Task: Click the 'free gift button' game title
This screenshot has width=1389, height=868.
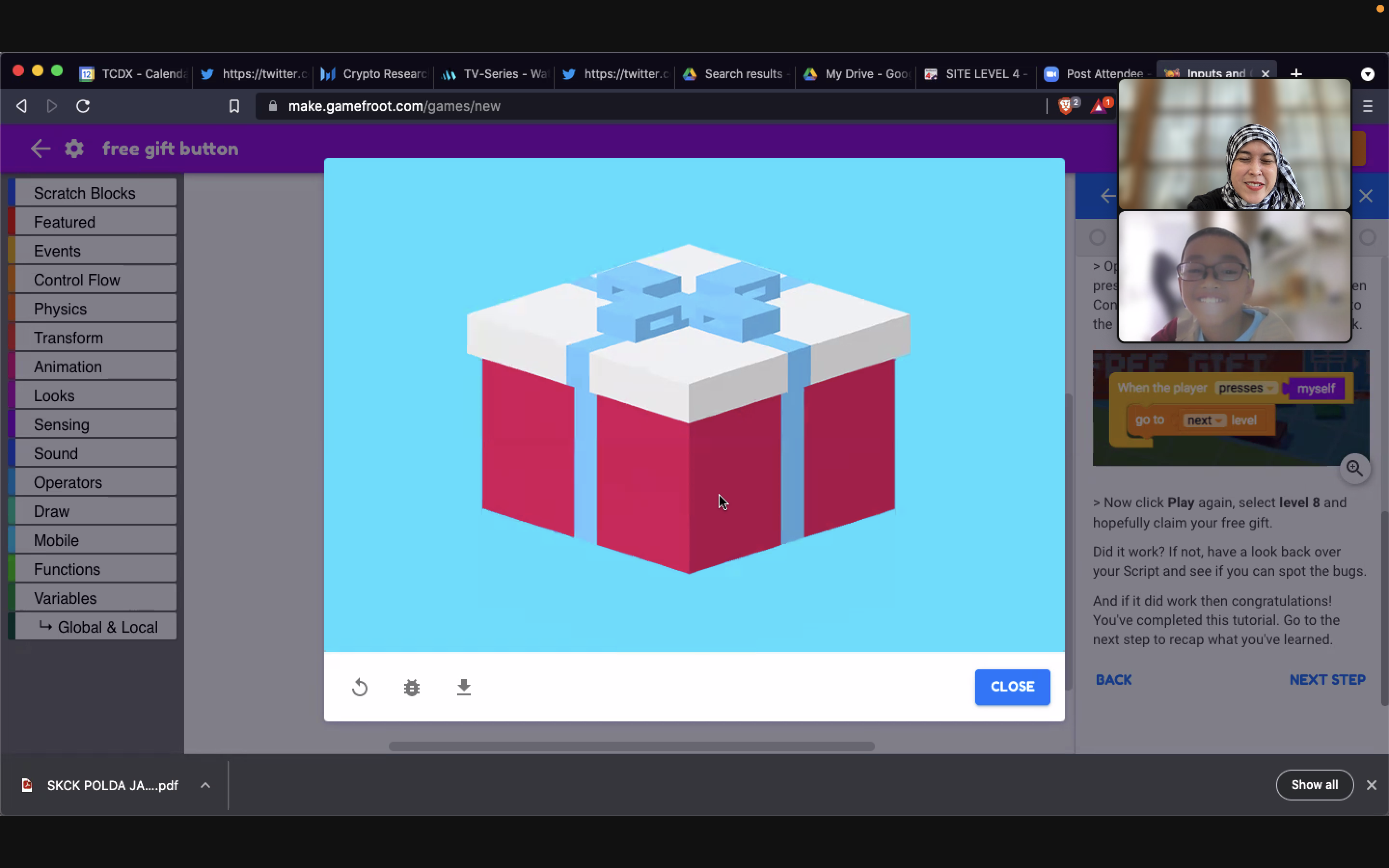Action: [x=170, y=149]
